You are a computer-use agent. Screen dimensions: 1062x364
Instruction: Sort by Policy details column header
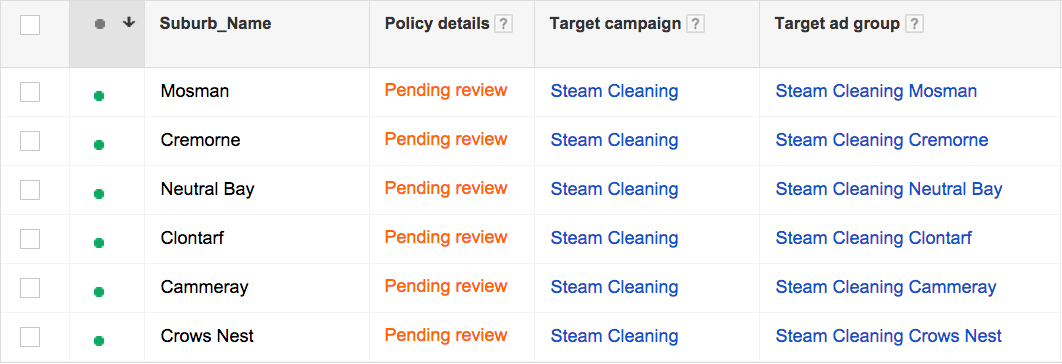pos(437,24)
